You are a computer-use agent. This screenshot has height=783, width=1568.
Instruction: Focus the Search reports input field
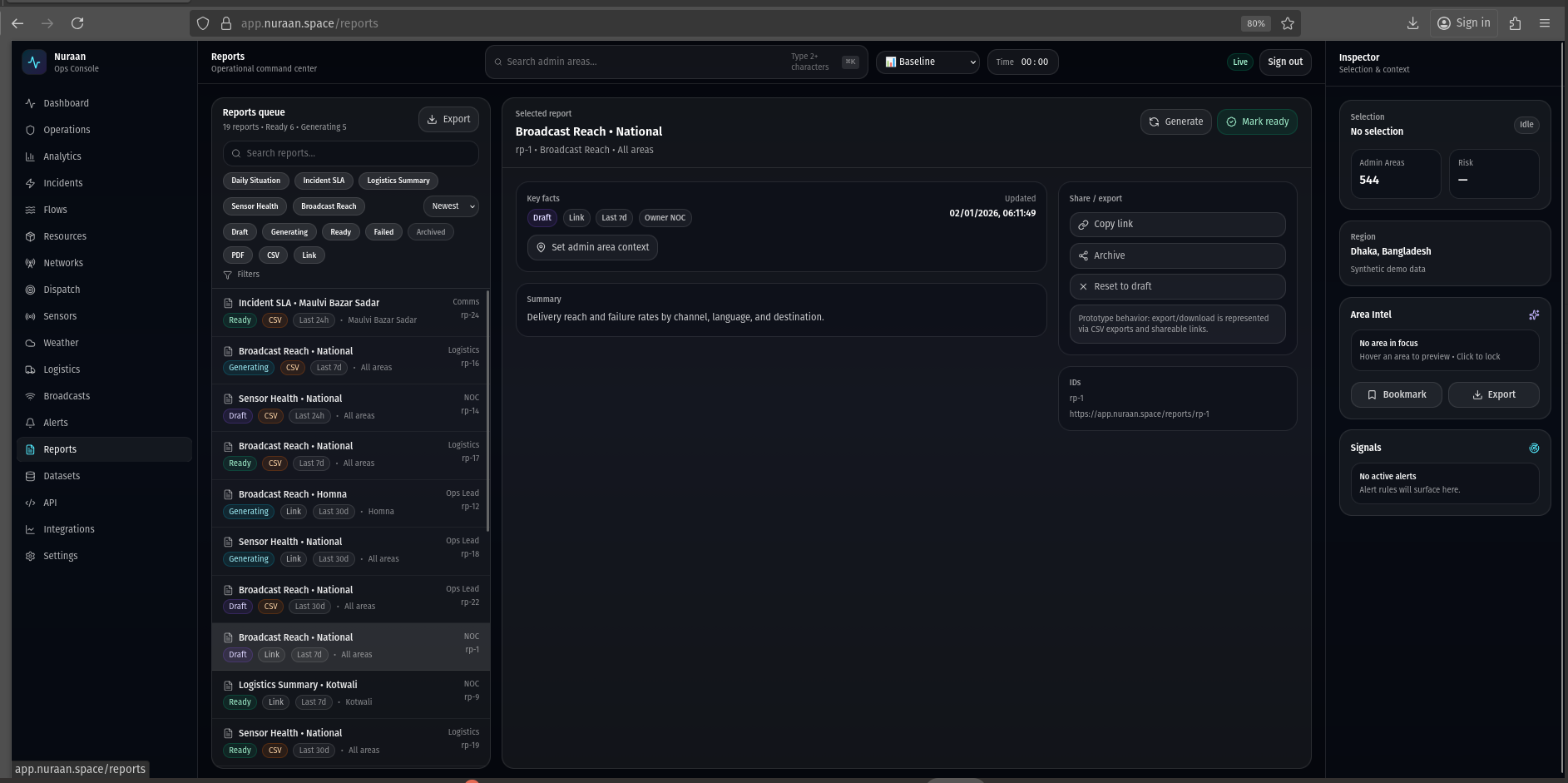pyautogui.click(x=351, y=153)
